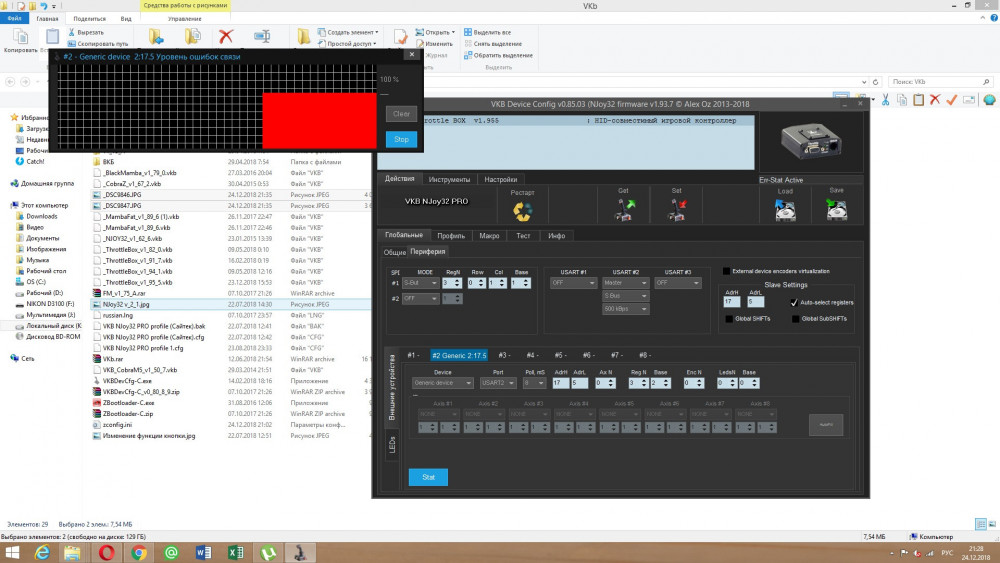Screen dimensions: 1000x563
Task: Click Stop in the error level window
Action: point(401,139)
